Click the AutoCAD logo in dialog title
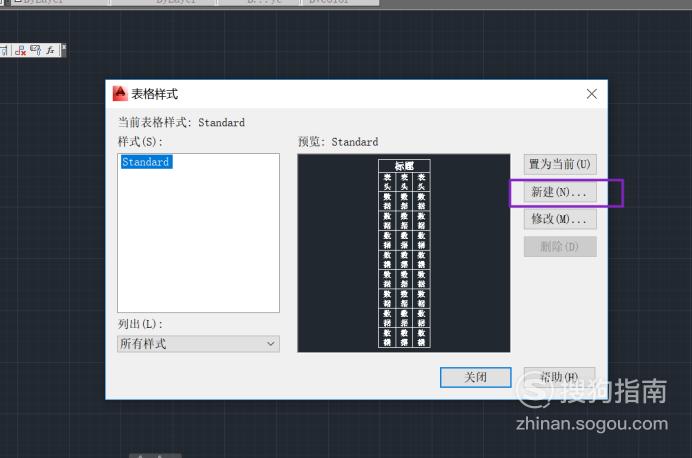Viewport: 692px width, 458px height. coord(120,94)
